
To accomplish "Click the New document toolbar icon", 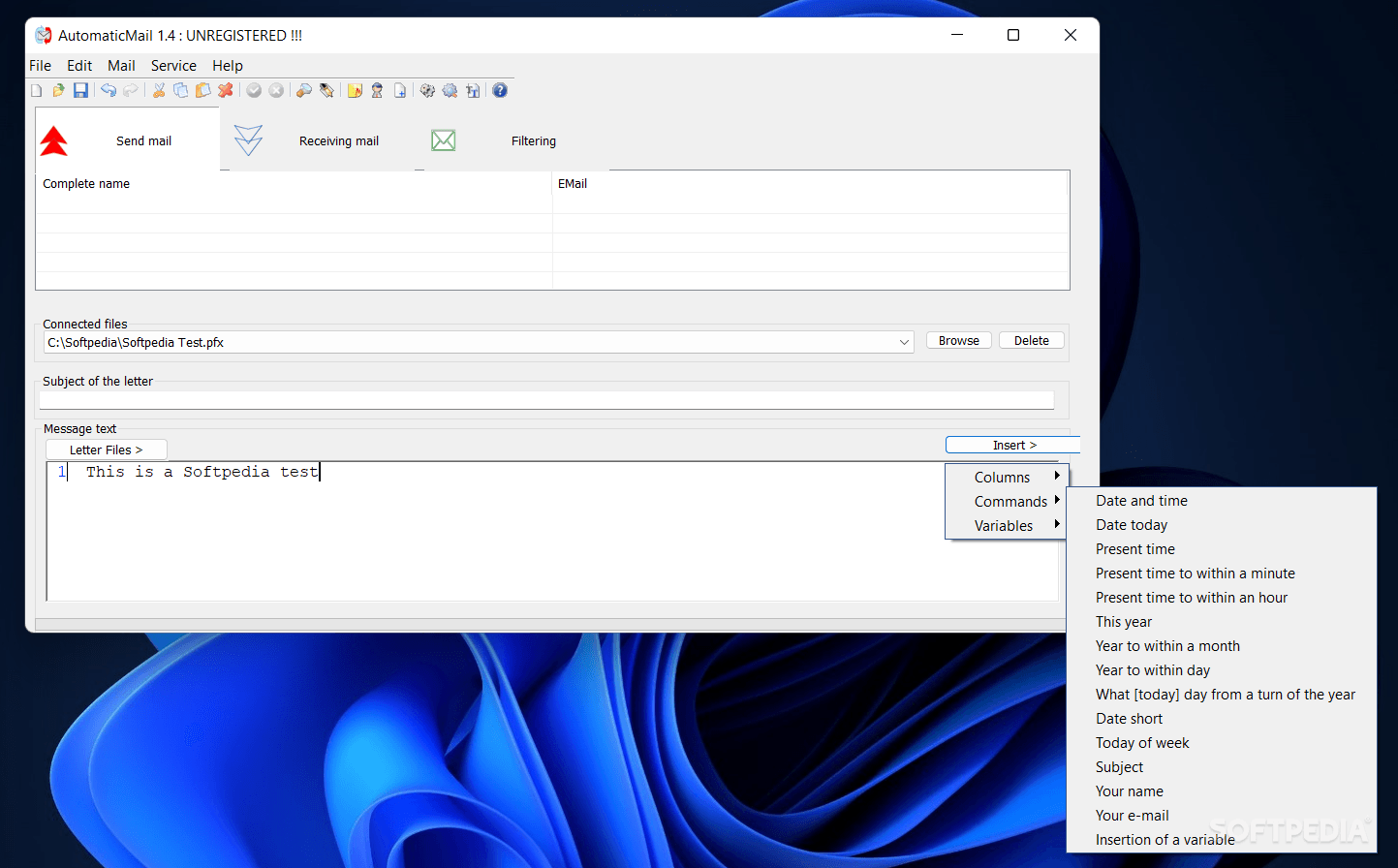I will tap(37, 90).
